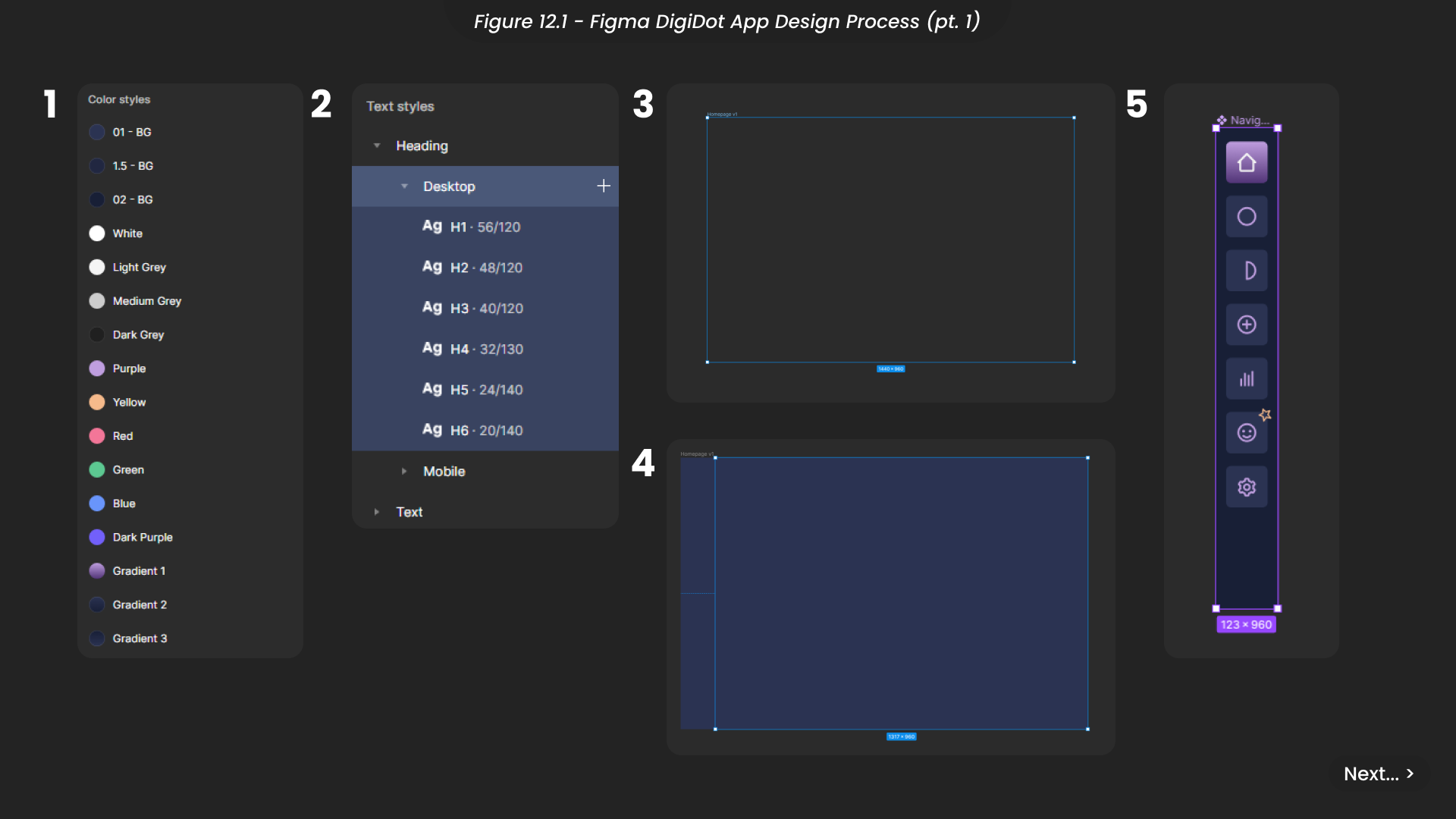Click the Text styles panel header

click(400, 106)
